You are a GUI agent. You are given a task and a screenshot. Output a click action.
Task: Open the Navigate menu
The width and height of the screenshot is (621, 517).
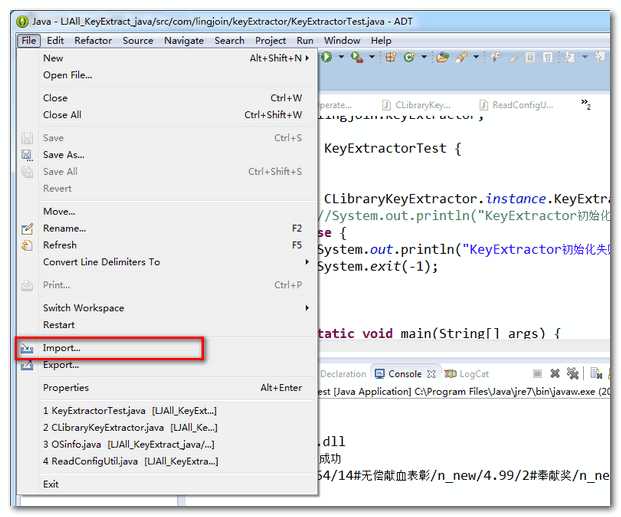[184, 40]
